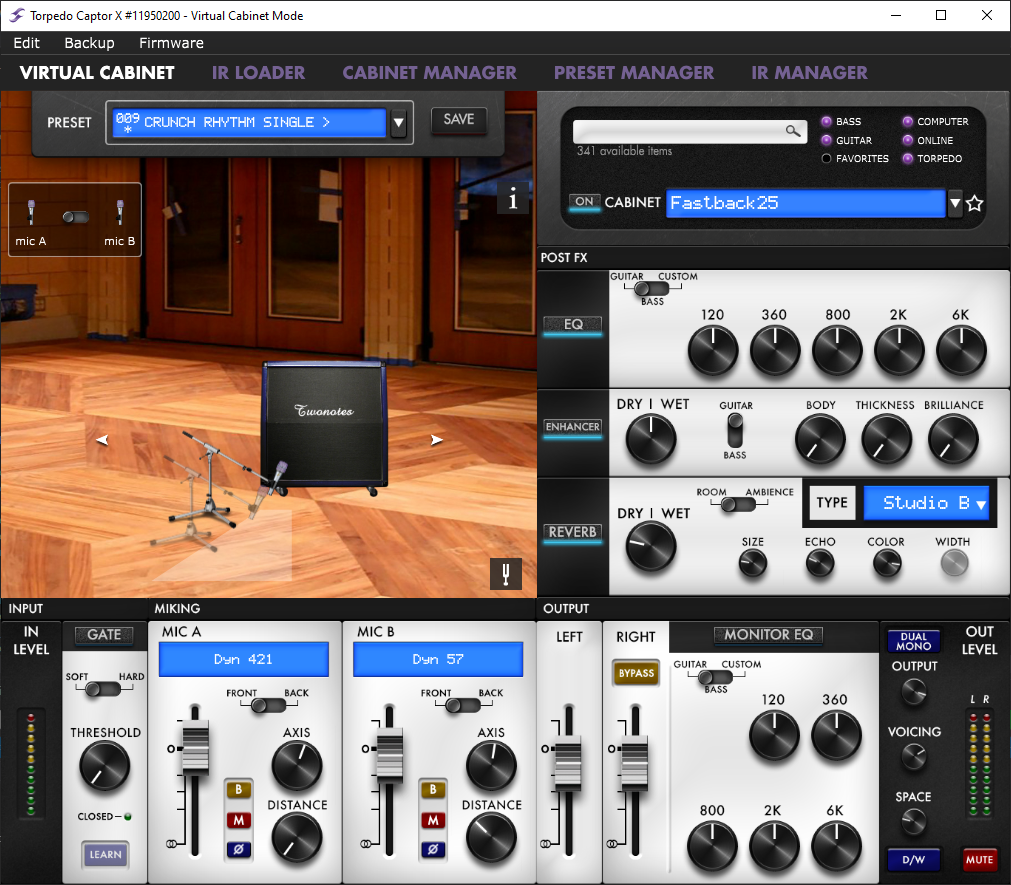Toggle the cabinet ON switch
This screenshot has width=1011, height=885.
(x=584, y=202)
